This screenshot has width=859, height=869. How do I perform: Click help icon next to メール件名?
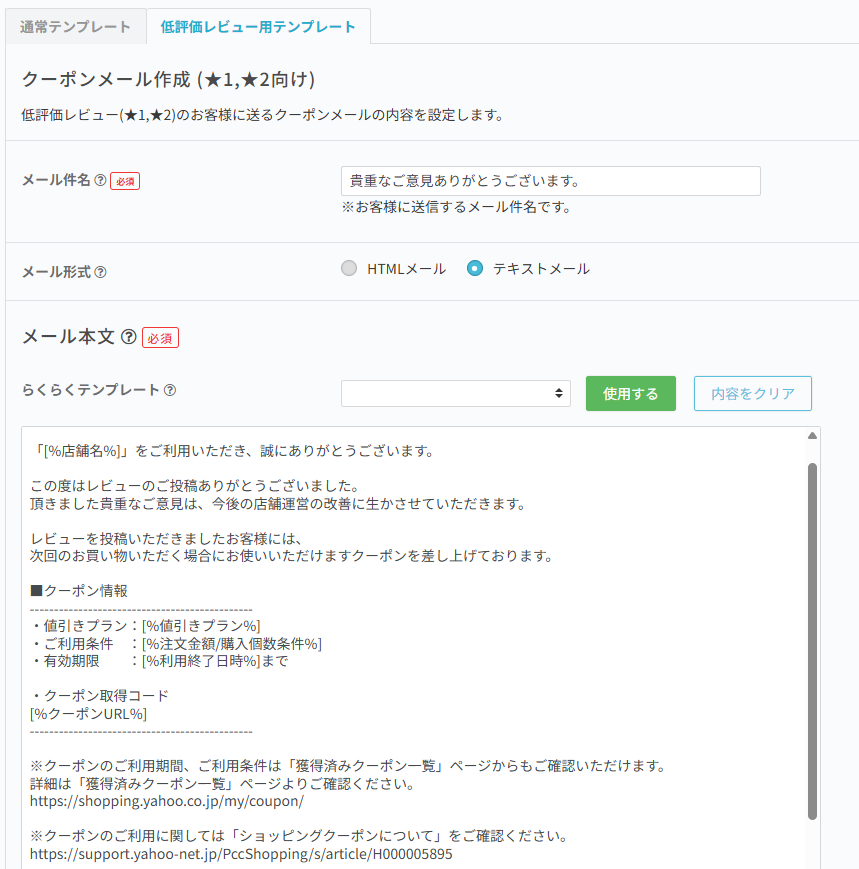(x=100, y=181)
